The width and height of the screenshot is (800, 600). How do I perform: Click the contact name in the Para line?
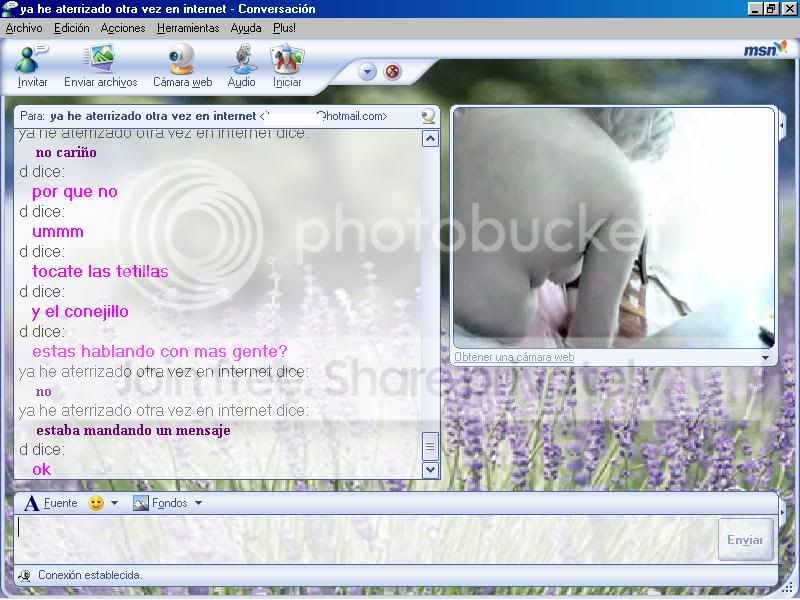[x=153, y=116]
